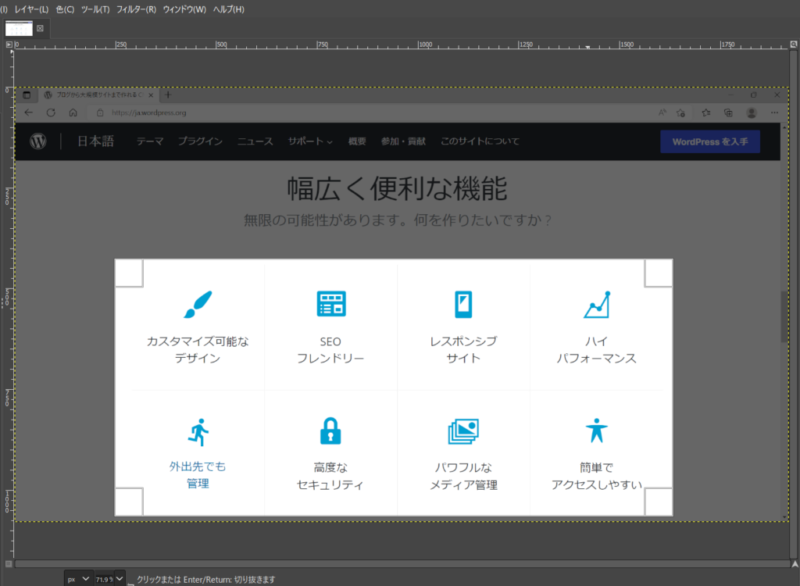Click the このサイトについて nav link
800x586 pixels.
click(x=480, y=141)
